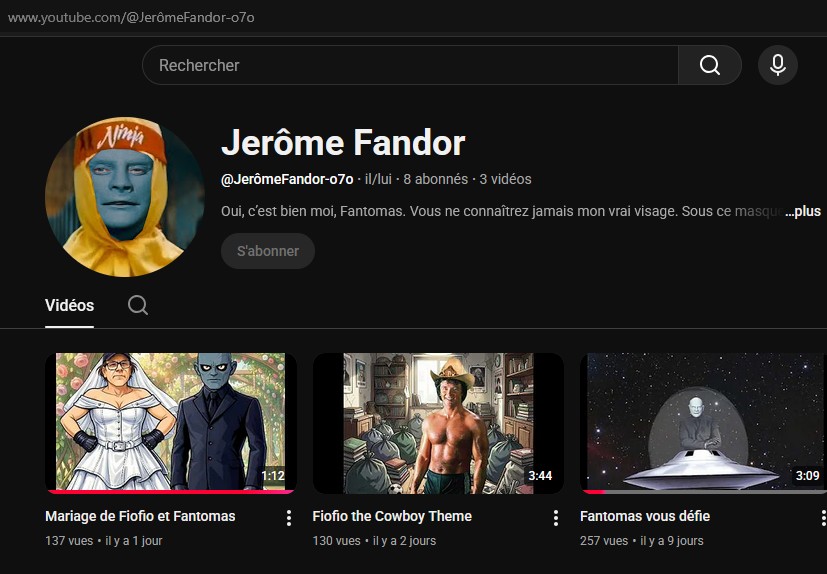Screen dimensions: 827x574
Task: Open three-dot menu for Fantomas vous défie
Action: [822, 517]
